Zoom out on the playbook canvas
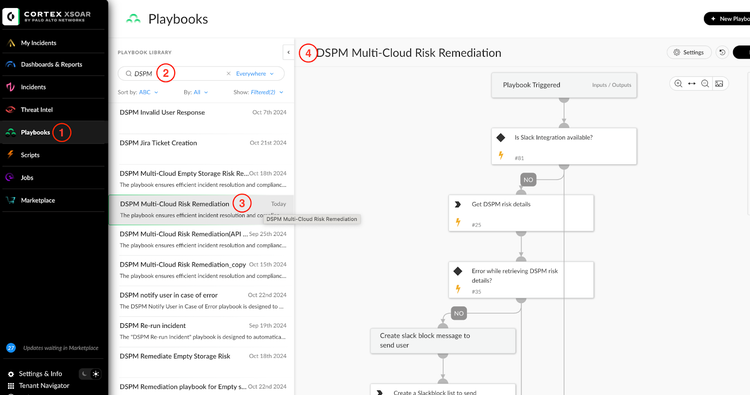Image resolution: width=750 pixels, height=395 pixels. (x=705, y=84)
